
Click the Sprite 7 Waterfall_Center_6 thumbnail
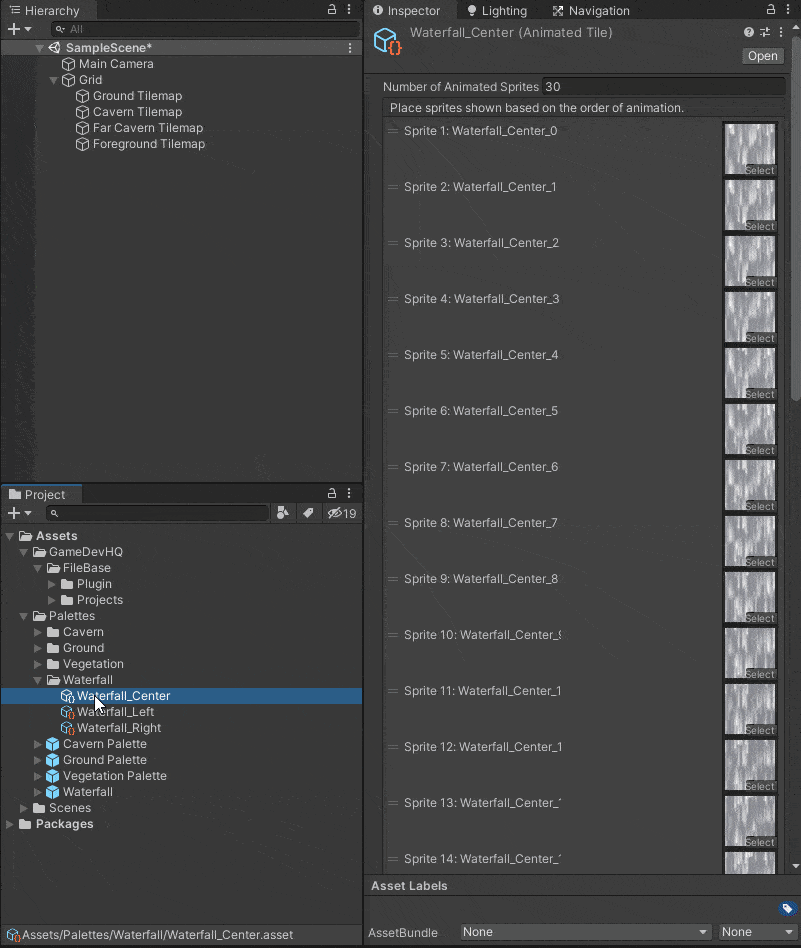750,485
